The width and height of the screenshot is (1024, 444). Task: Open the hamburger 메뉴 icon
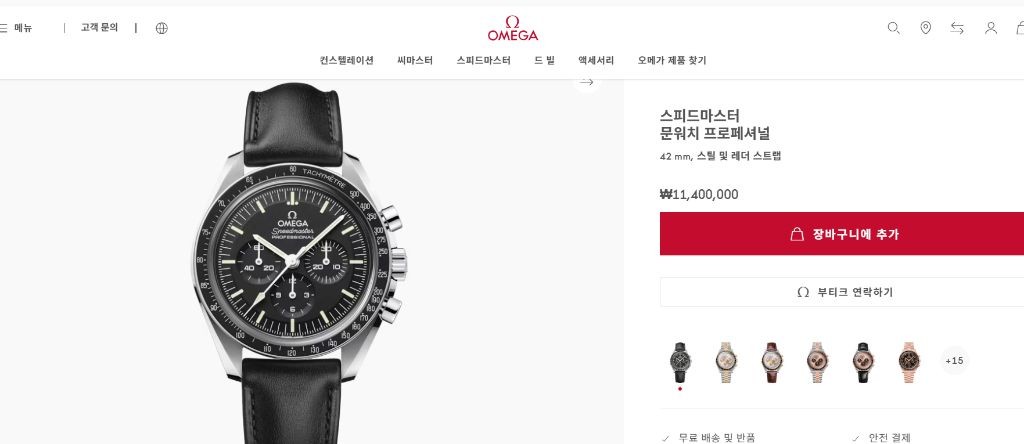3,28
